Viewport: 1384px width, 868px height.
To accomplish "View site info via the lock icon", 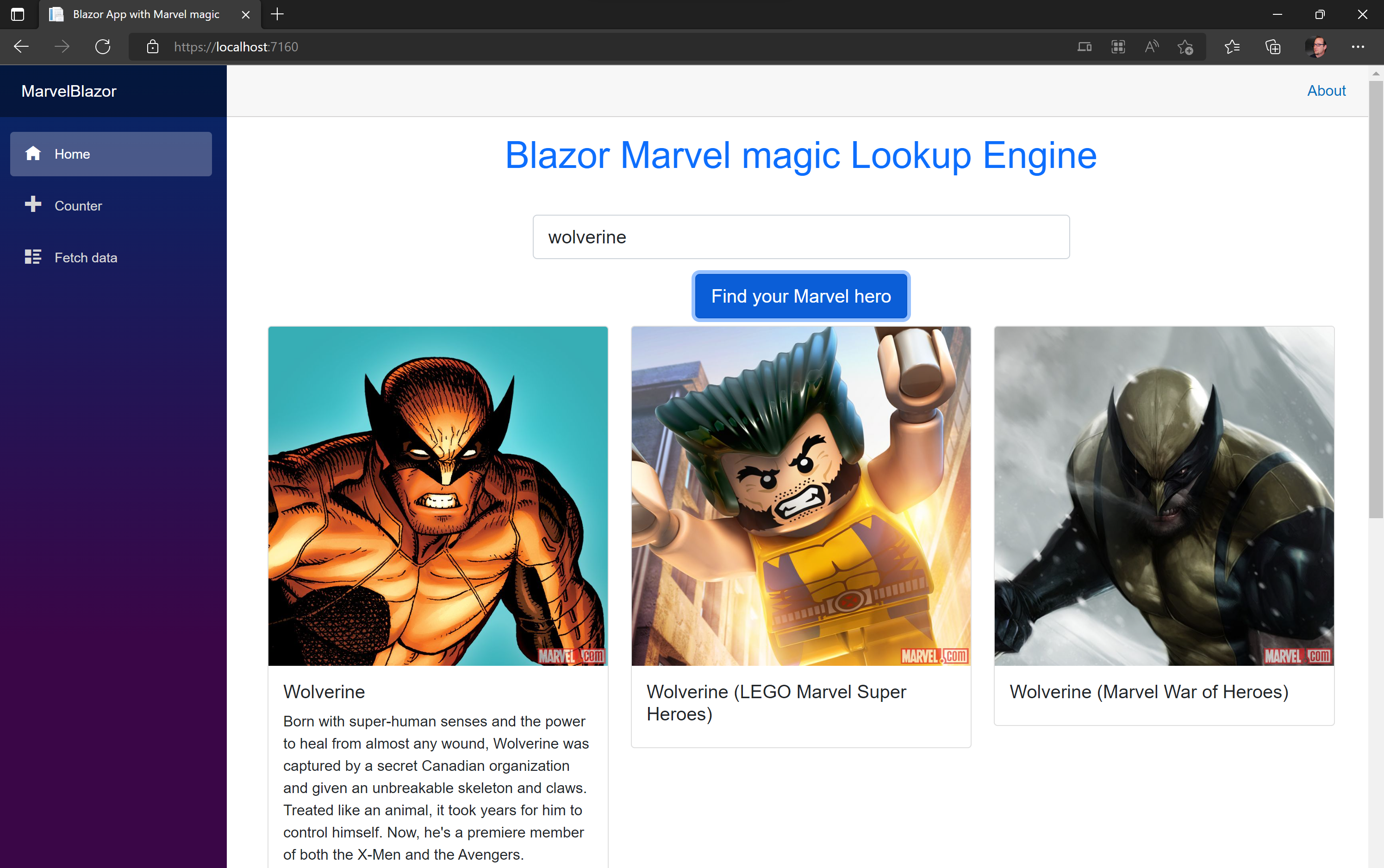I will tap(152, 46).
